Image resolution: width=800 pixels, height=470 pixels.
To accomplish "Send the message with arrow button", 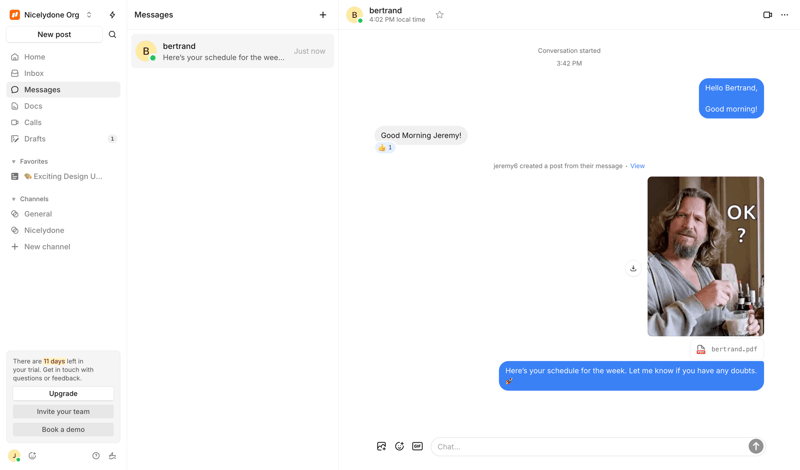I will (756, 447).
